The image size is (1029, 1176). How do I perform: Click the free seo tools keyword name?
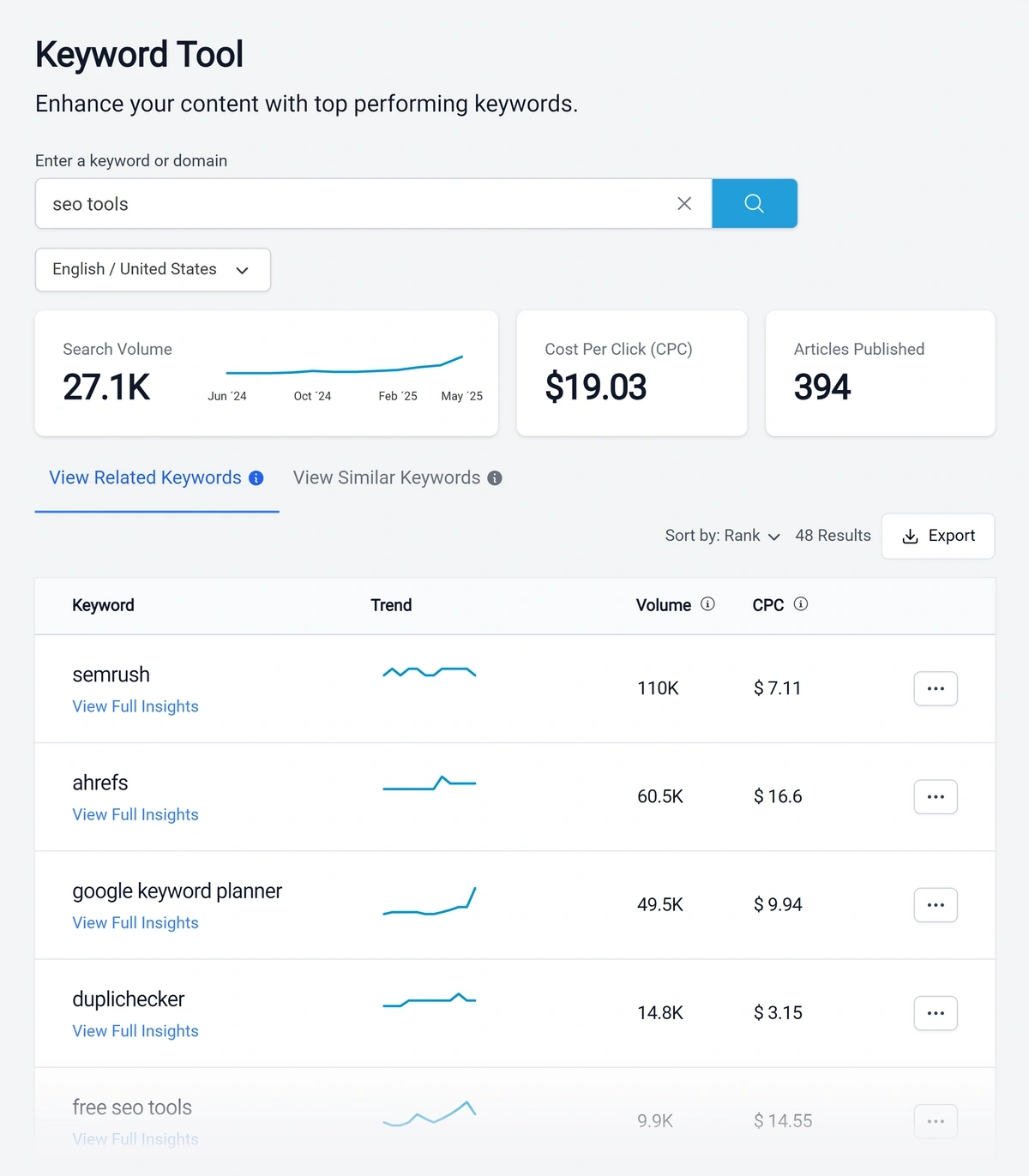(x=132, y=1107)
